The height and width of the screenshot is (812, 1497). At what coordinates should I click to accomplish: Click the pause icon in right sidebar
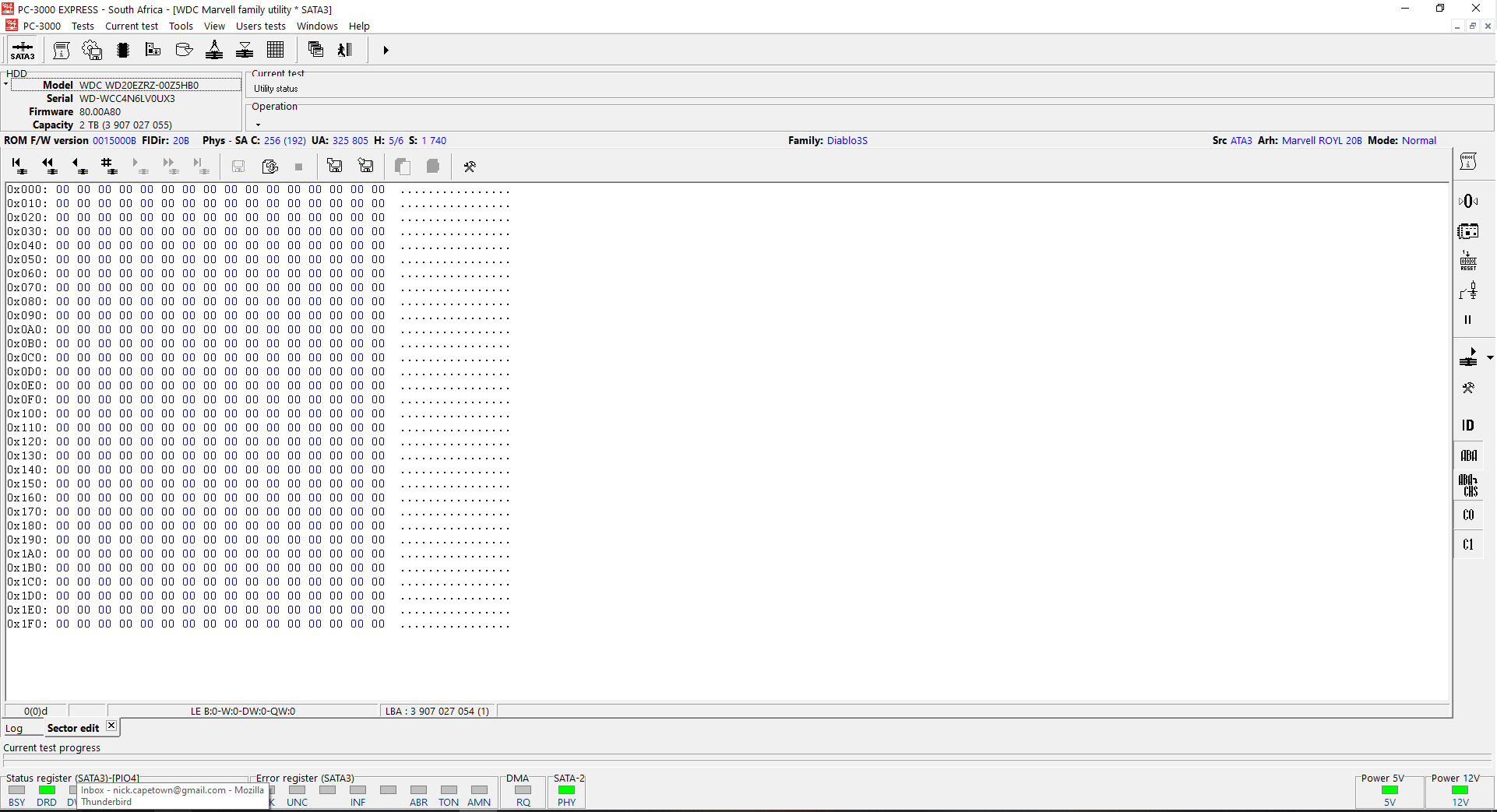pyautogui.click(x=1468, y=319)
